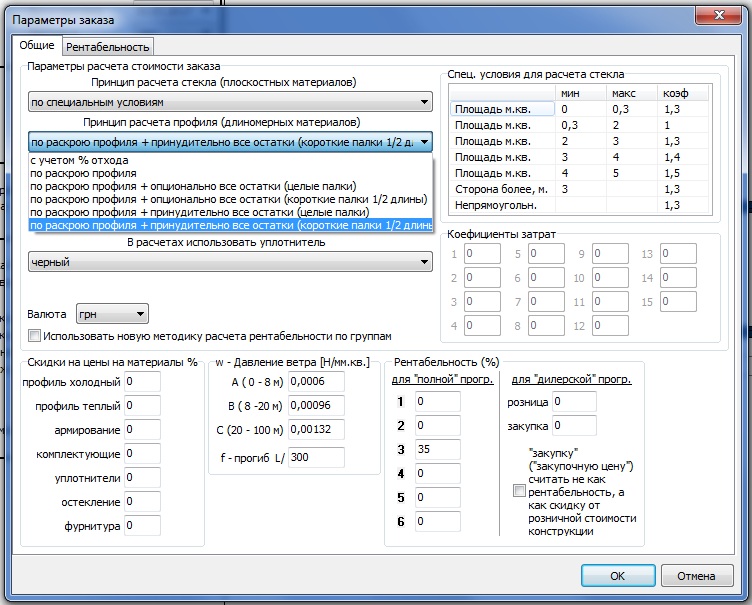
Task: Edit the f - прогиб L/ field
Action: 316,458
